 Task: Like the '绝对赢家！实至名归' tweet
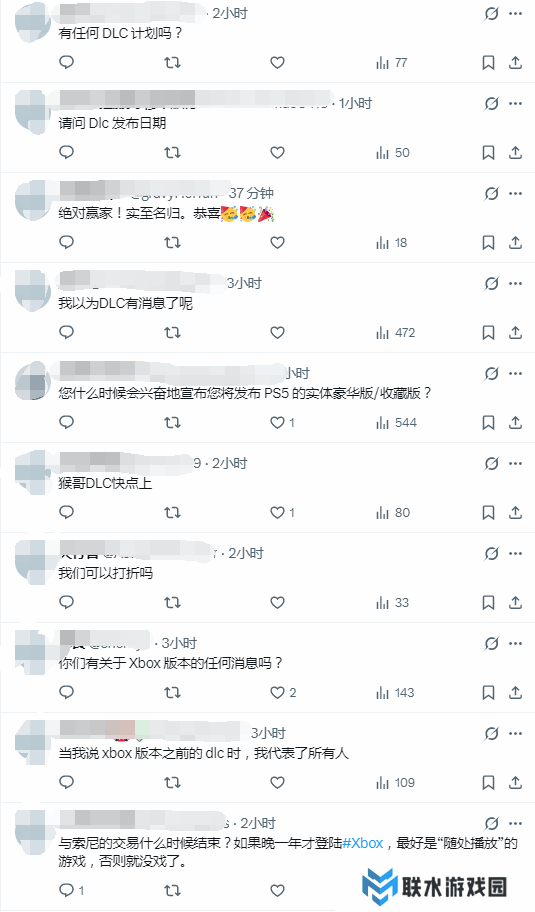coord(277,243)
